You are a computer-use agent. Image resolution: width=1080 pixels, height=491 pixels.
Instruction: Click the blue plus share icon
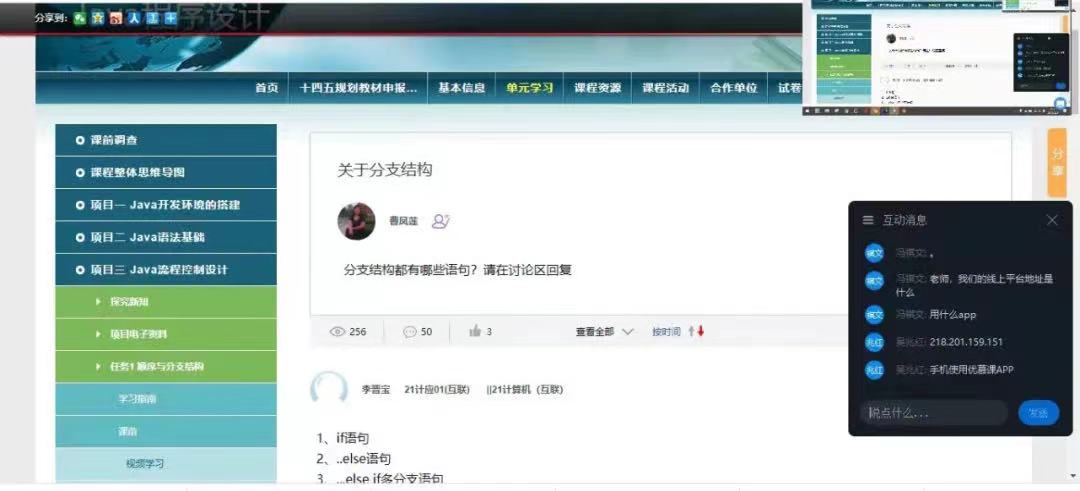[x=170, y=19]
